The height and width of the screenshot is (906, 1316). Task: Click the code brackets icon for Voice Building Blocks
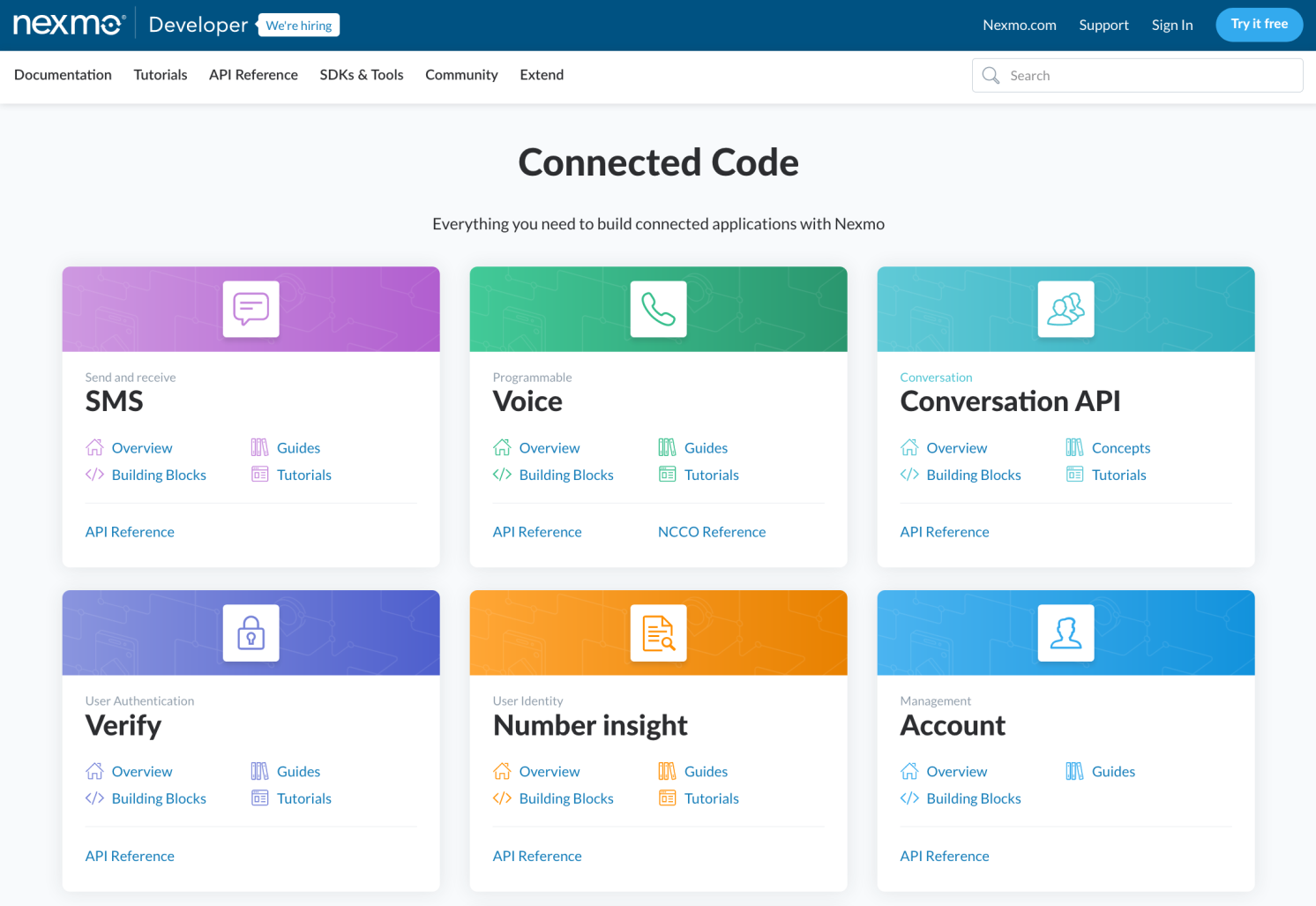pos(502,475)
